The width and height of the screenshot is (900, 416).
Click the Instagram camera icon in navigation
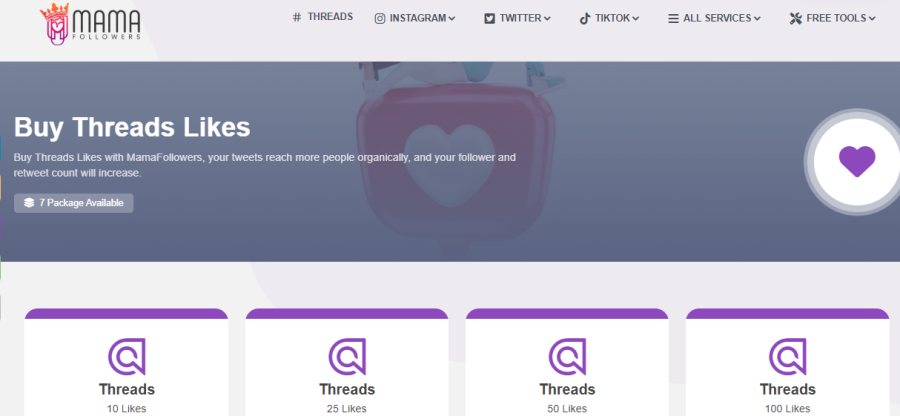[x=380, y=18]
